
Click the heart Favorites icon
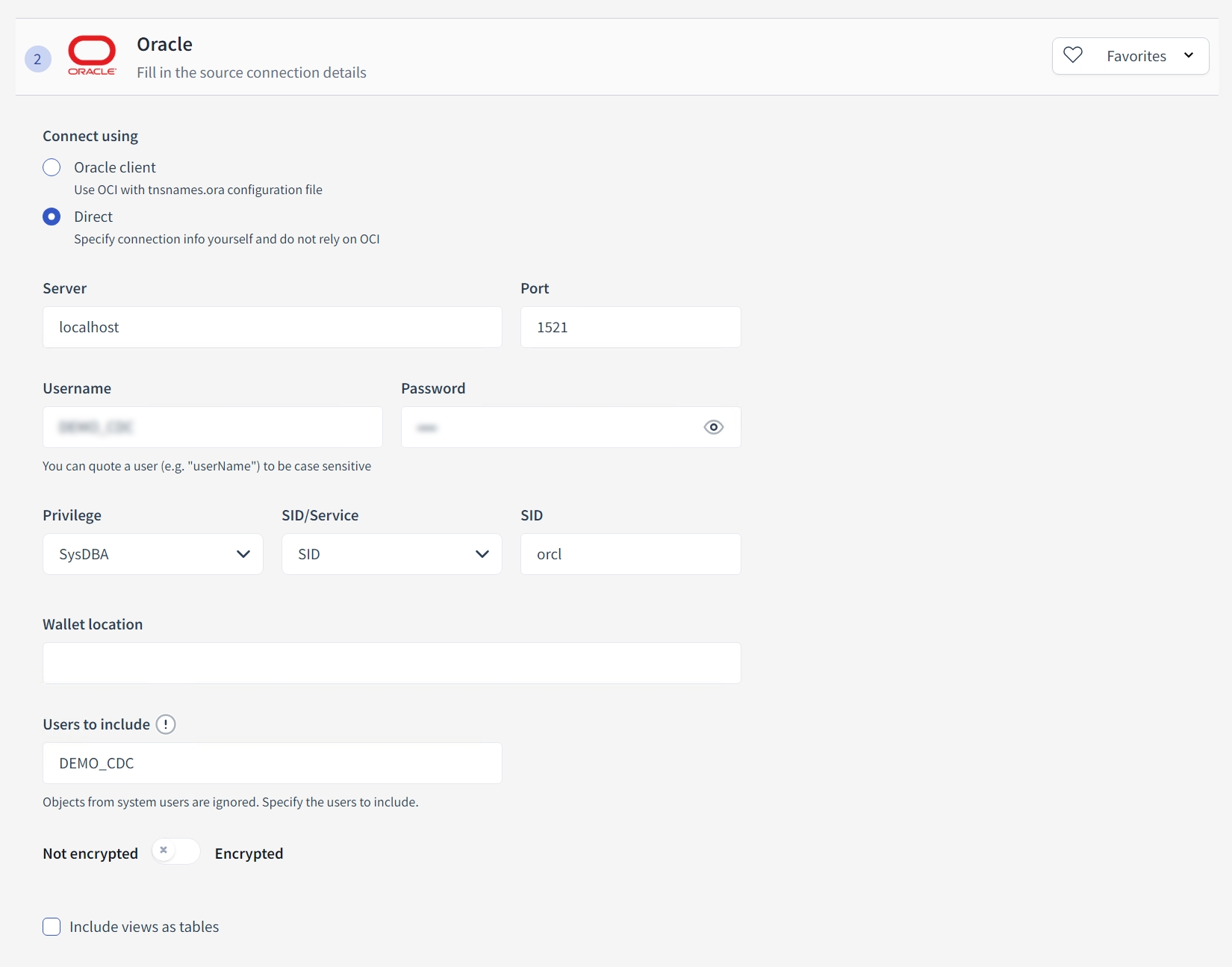click(x=1073, y=55)
